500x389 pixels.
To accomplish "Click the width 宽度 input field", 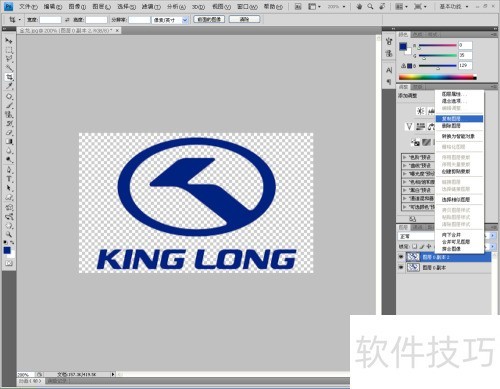I will (x=50, y=20).
